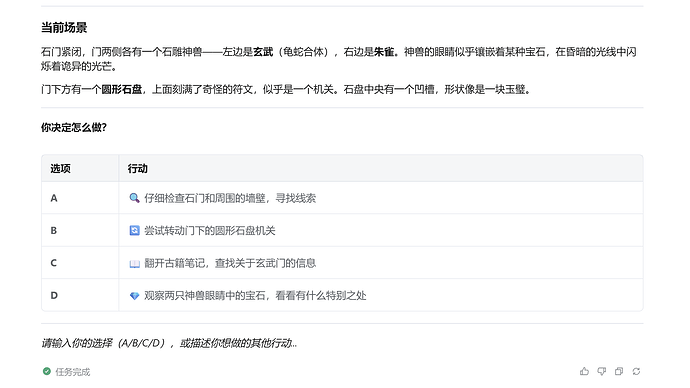The image size is (690, 388).
Task: Select the text '尝试转动门下的圆形石盘机关'
Action: pyautogui.click(x=210, y=231)
